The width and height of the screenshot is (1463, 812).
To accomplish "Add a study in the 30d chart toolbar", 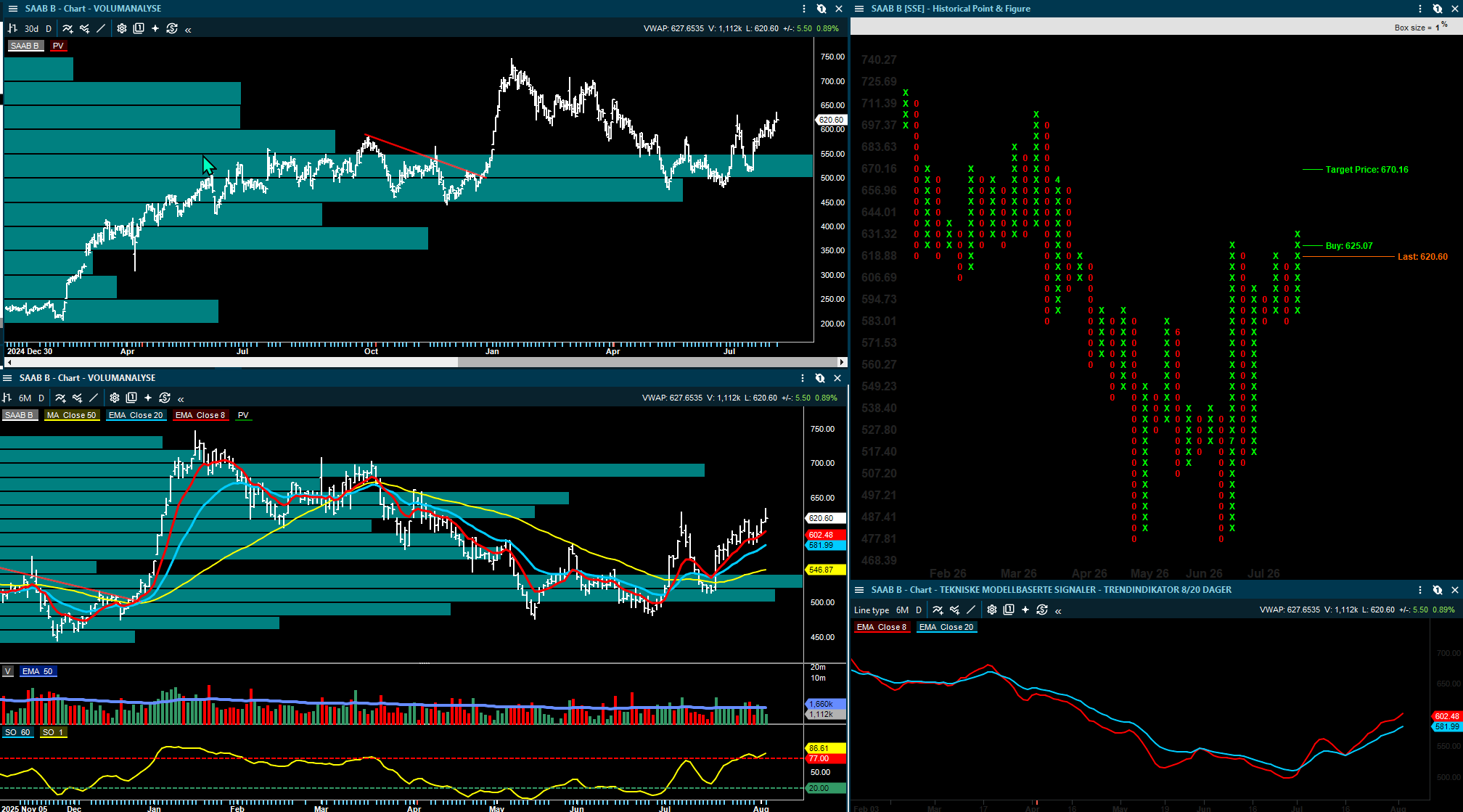I will (x=67, y=28).
